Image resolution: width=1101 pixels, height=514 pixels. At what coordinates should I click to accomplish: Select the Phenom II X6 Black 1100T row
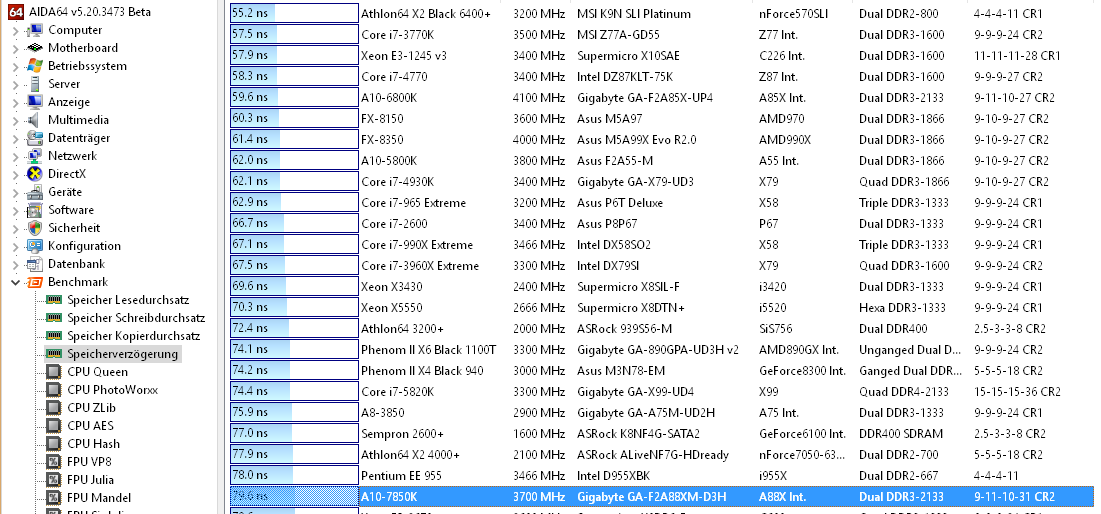(661, 350)
